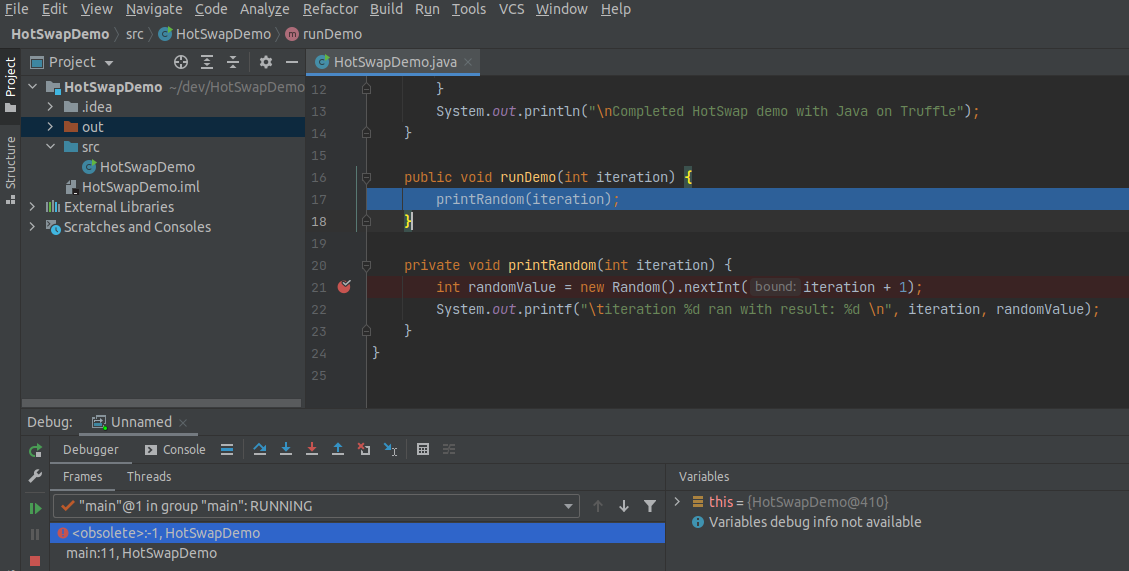Image resolution: width=1129 pixels, height=571 pixels.
Task: Stop debugging with the red square
Action: click(35, 561)
